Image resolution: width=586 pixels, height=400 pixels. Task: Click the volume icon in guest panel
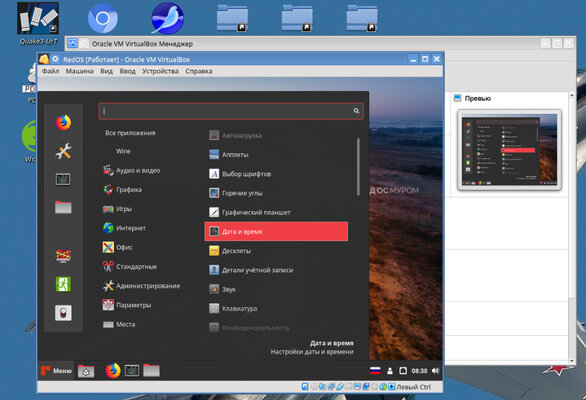tap(435, 370)
